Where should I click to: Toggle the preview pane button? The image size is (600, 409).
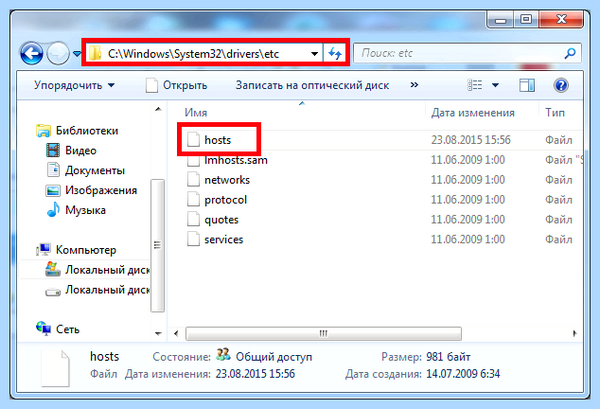(x=527, y=85)
